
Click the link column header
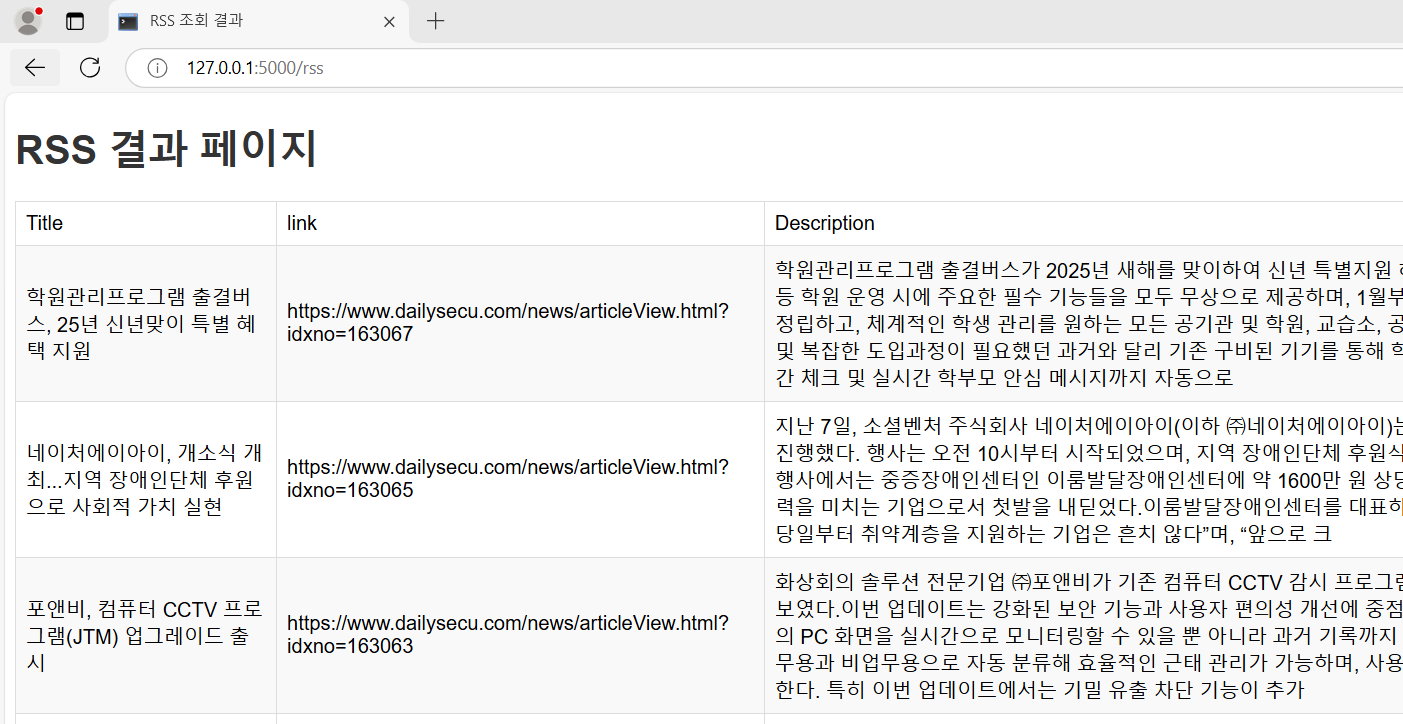520,223
